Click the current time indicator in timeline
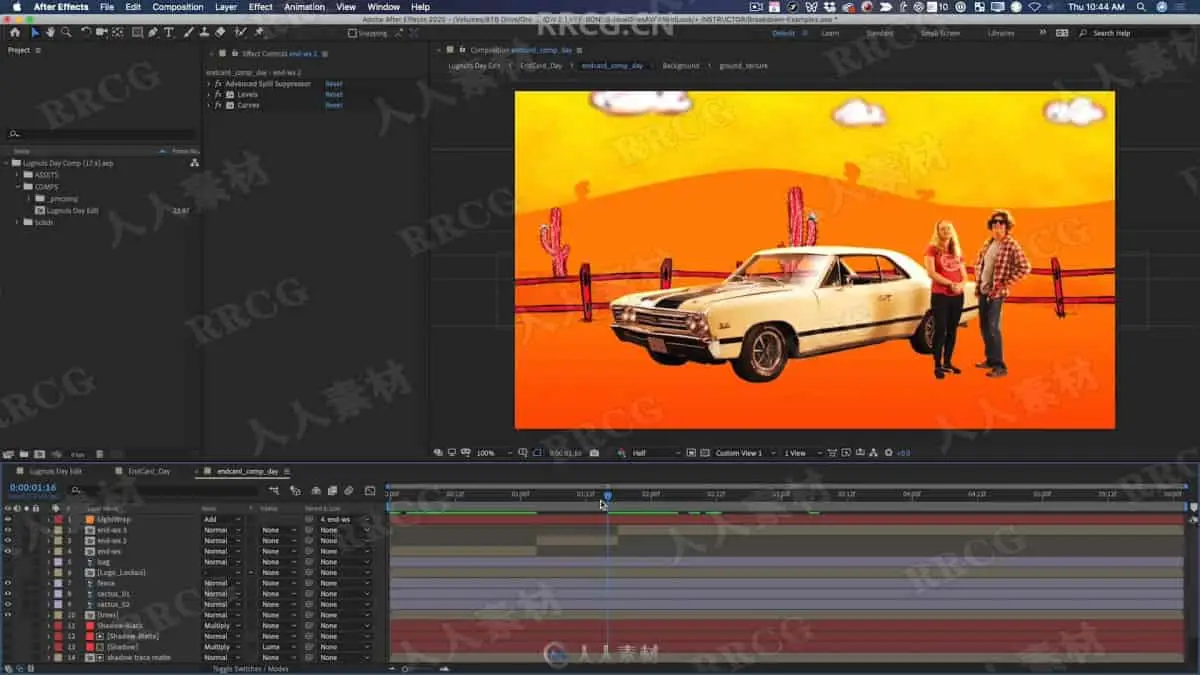This screenshot has height=675, width=1200. point(607,495)
